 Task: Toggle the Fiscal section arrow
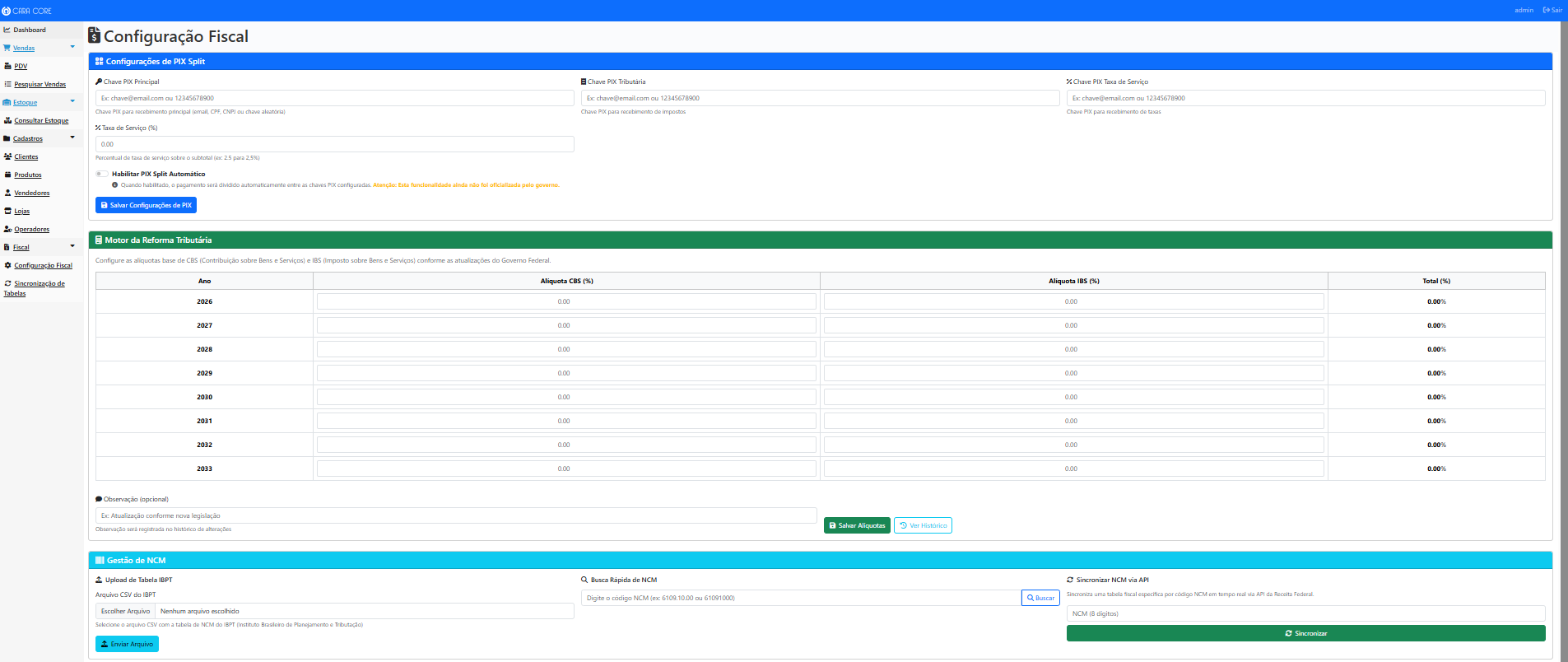pyautogui.click(x=72, y=246)
